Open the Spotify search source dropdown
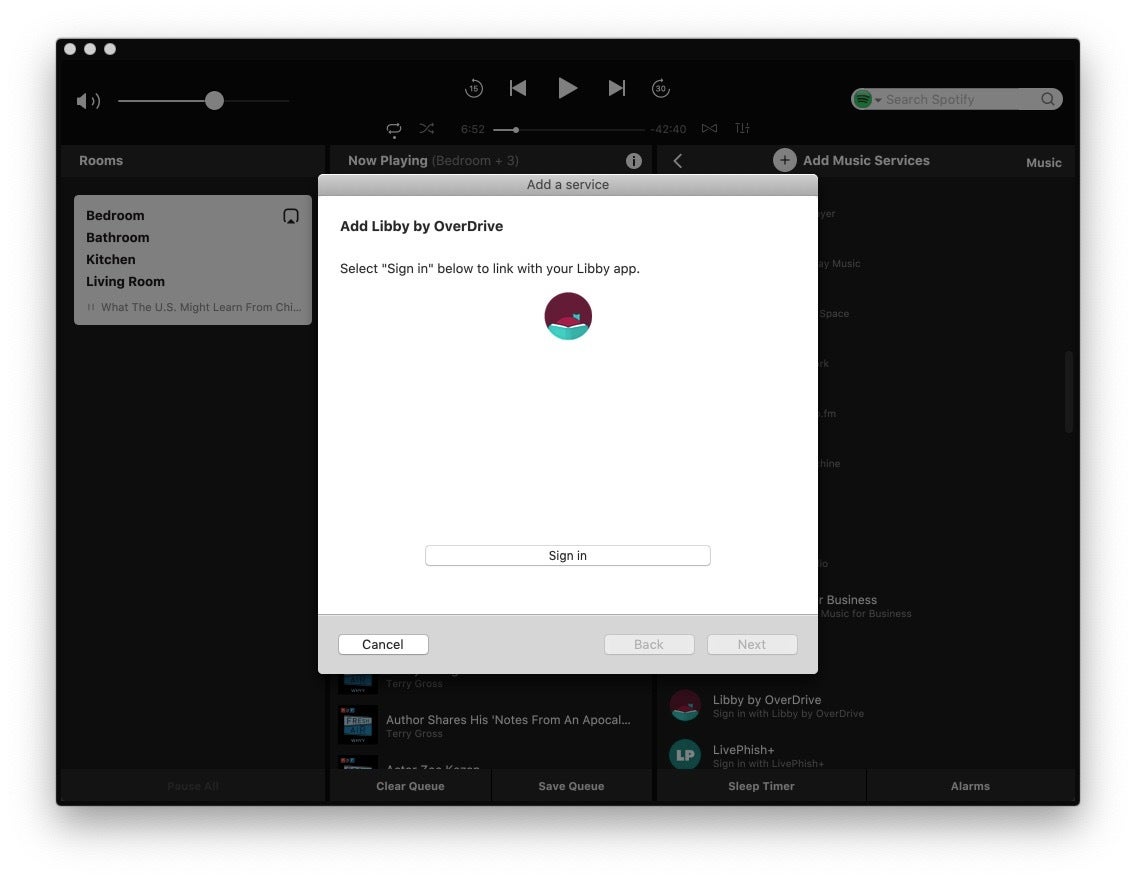This screenshot has height=880, width=1136. (x=866, y=99)
